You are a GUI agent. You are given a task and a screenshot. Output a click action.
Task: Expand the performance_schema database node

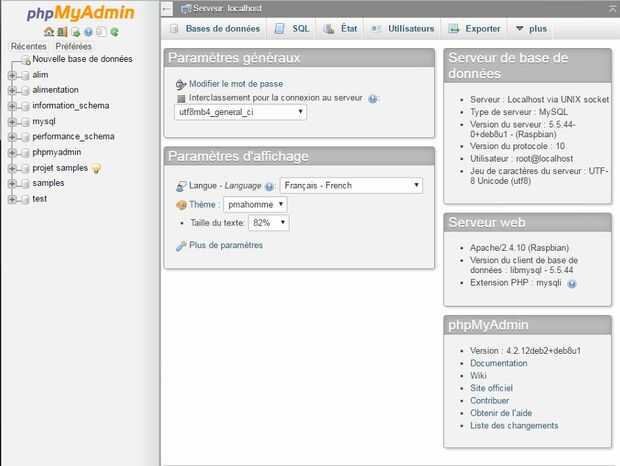pyautogui.click(x=12, y=137)
